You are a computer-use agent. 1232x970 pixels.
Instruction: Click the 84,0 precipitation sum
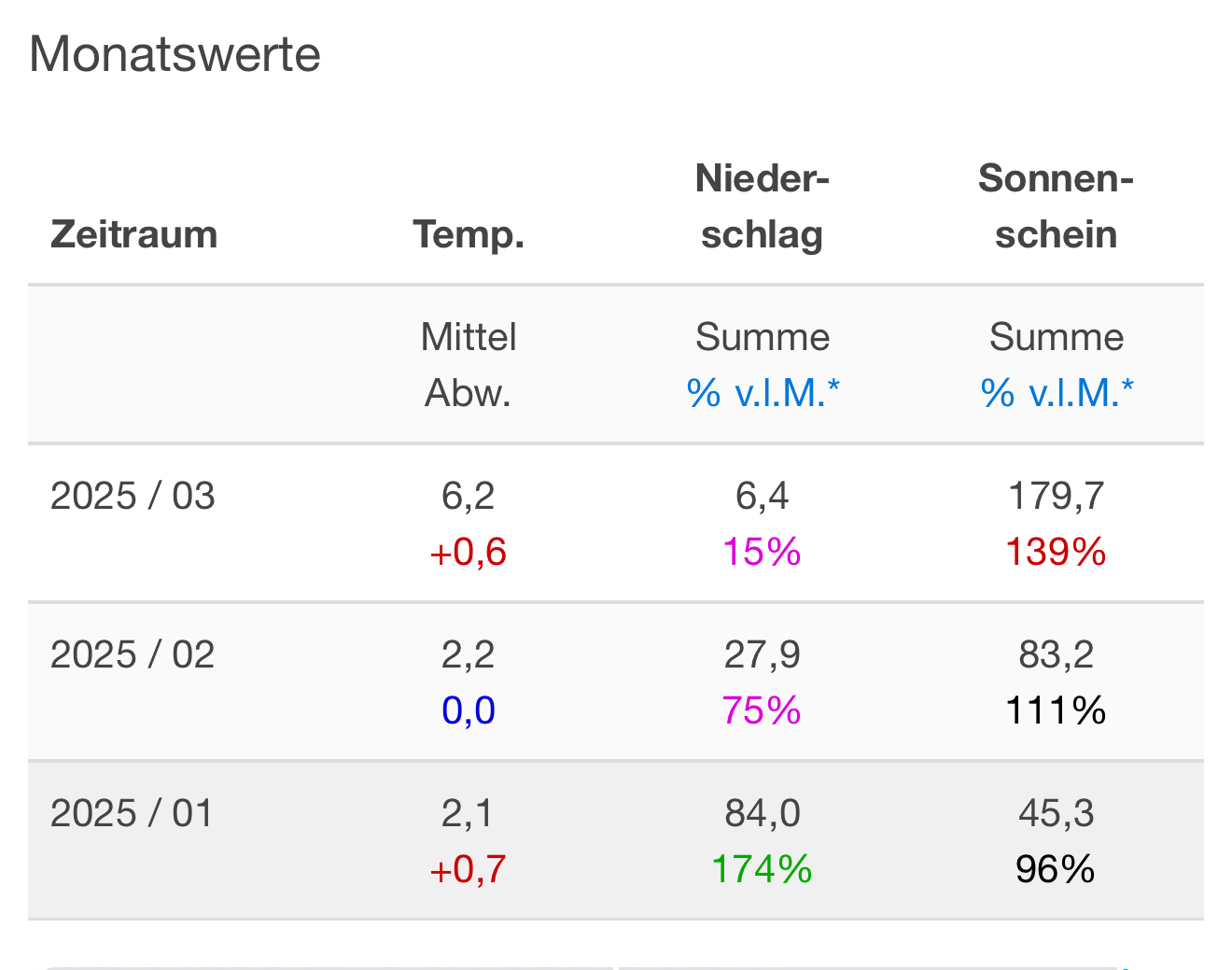(x=763, y=813)
